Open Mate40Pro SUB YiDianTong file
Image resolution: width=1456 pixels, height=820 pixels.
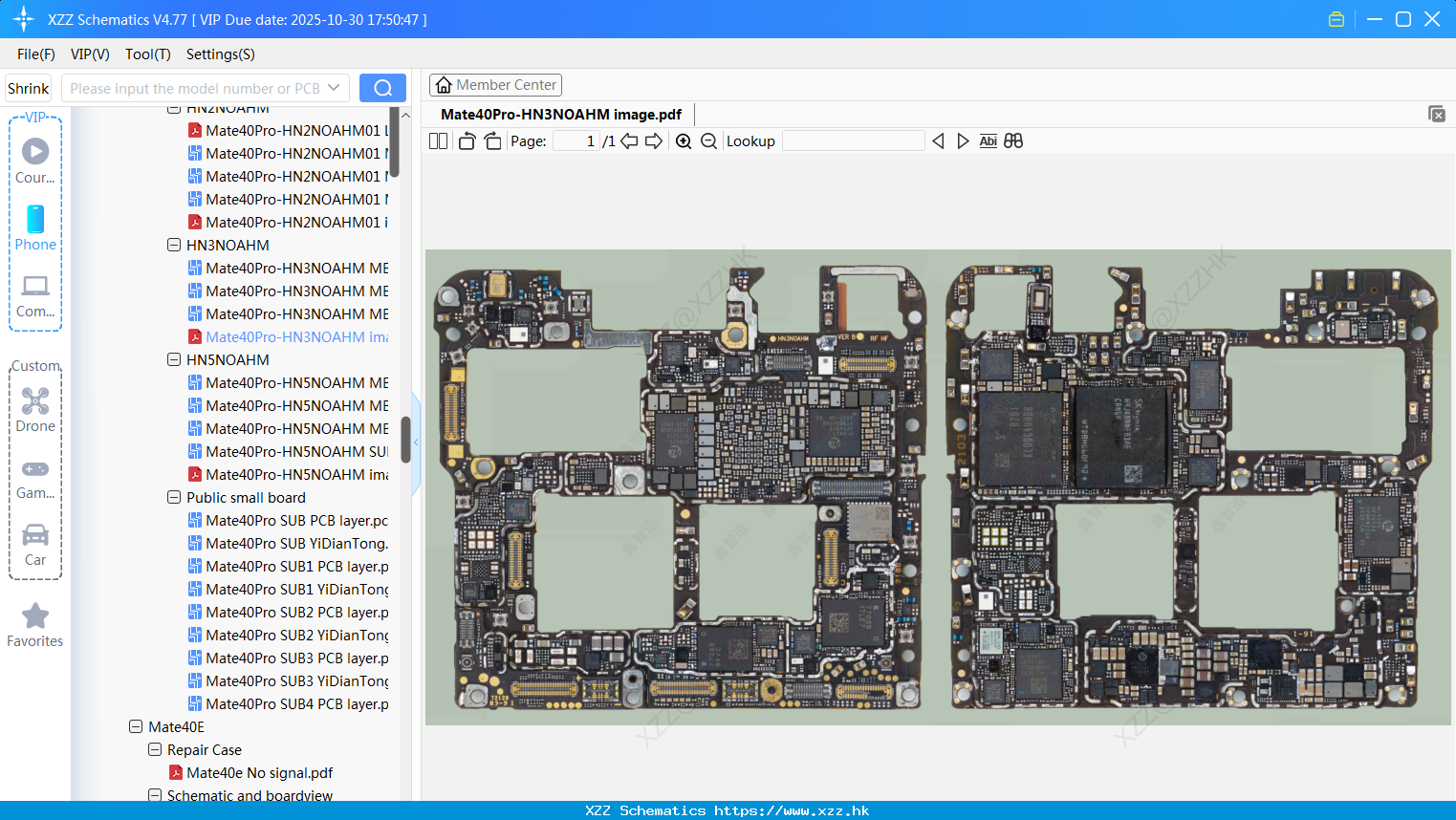pyautogui.click(x=288, y=543)
